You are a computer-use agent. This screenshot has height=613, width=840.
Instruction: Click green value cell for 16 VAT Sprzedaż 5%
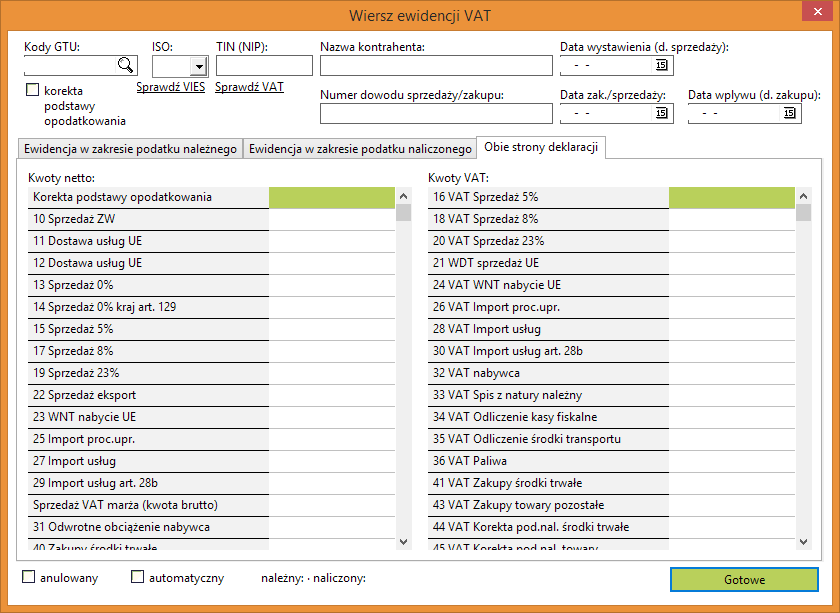point(732,197)
